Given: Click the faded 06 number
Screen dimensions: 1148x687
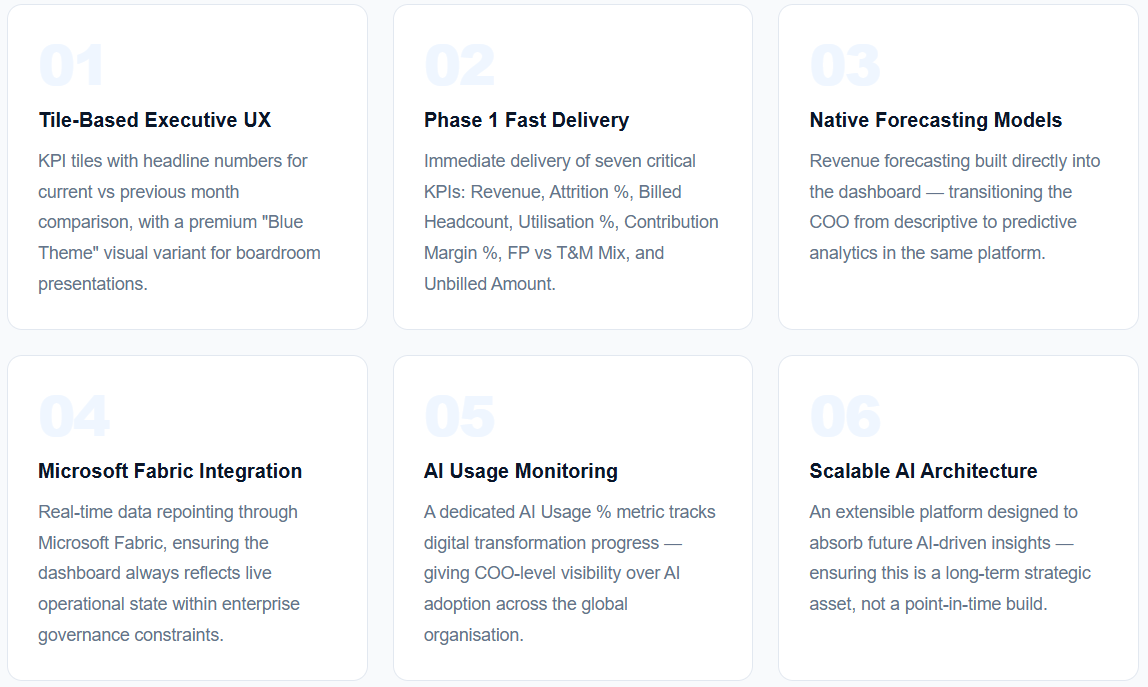Looking at the screenshot, I should point(844,416).
